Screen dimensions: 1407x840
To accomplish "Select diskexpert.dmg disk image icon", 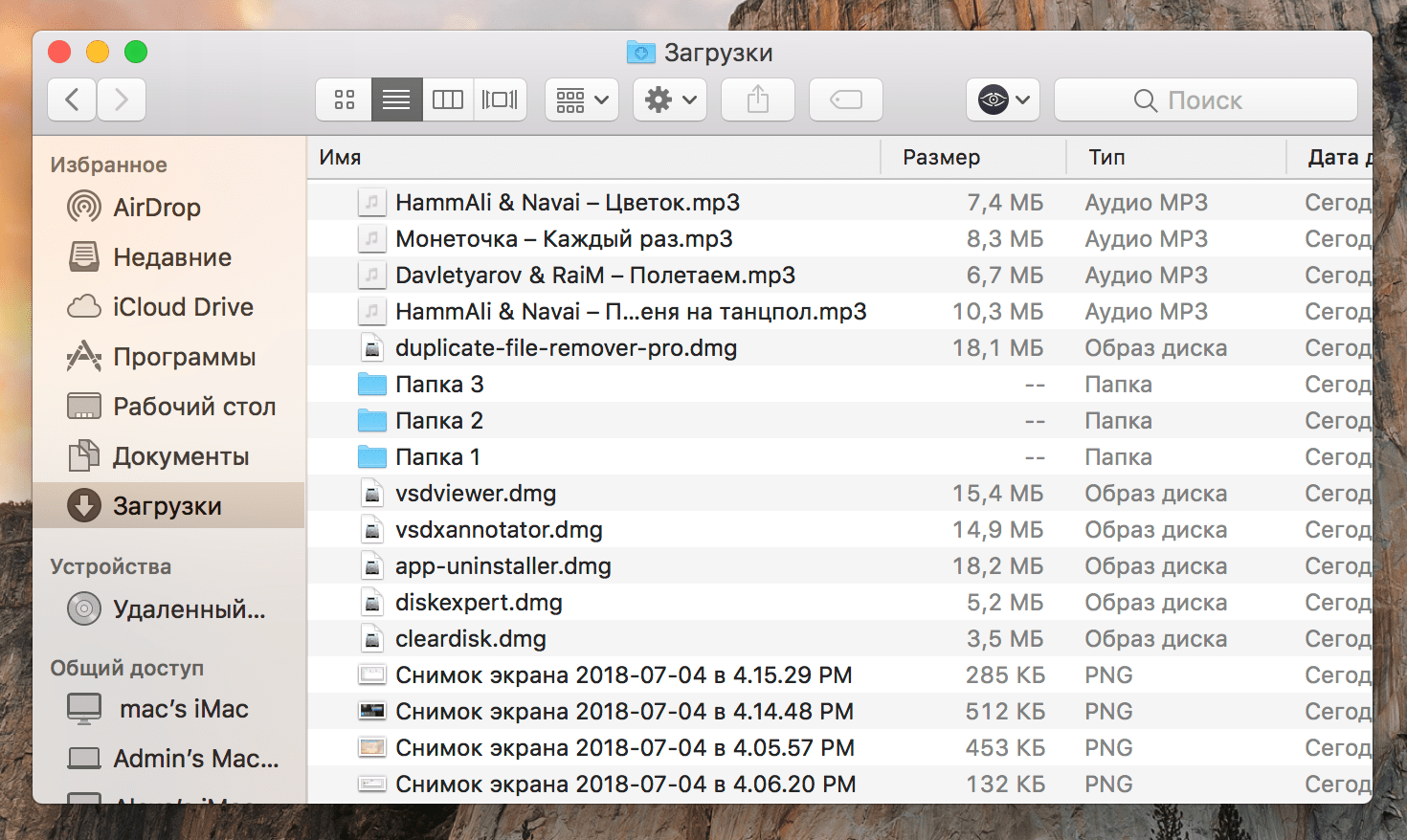I will pyautogui.click(x=371, y=602).
